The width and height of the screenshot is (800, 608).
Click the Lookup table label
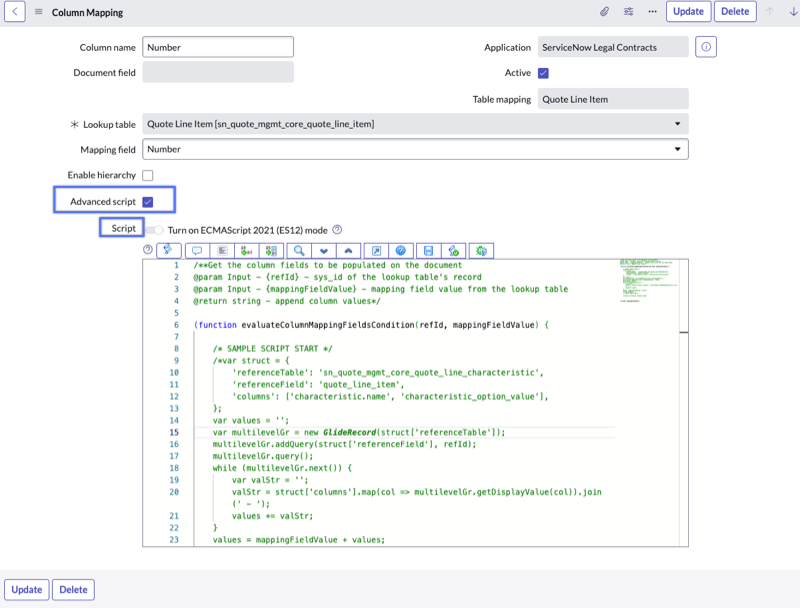click(x=109, y=124)
